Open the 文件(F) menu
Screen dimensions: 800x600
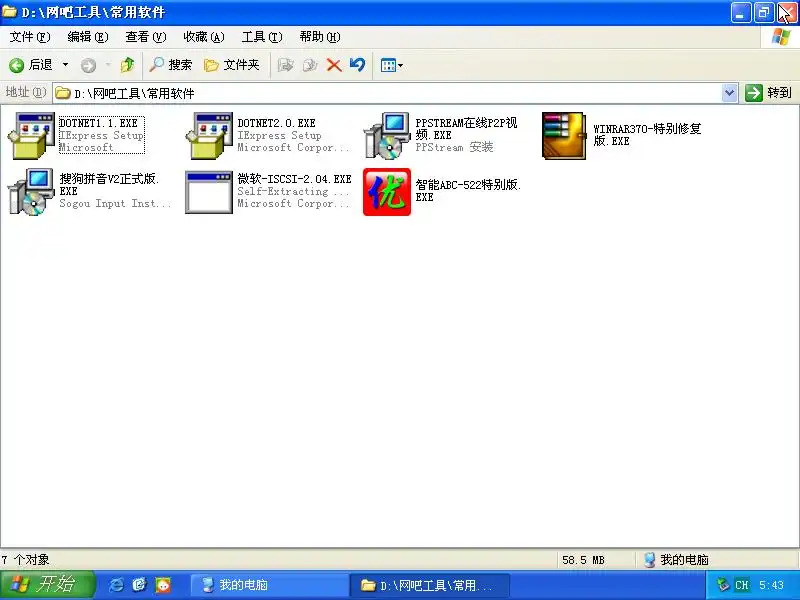(30, 37)
